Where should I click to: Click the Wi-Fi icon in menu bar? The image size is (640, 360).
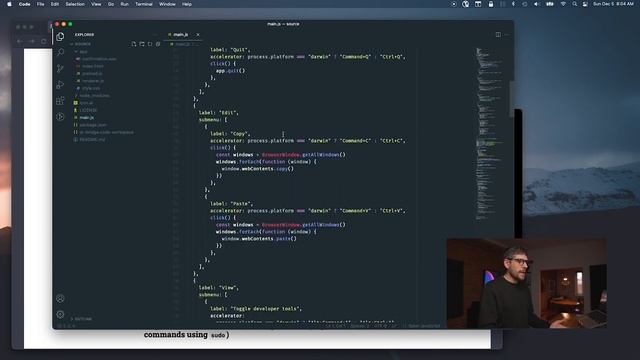pos(563,4)
